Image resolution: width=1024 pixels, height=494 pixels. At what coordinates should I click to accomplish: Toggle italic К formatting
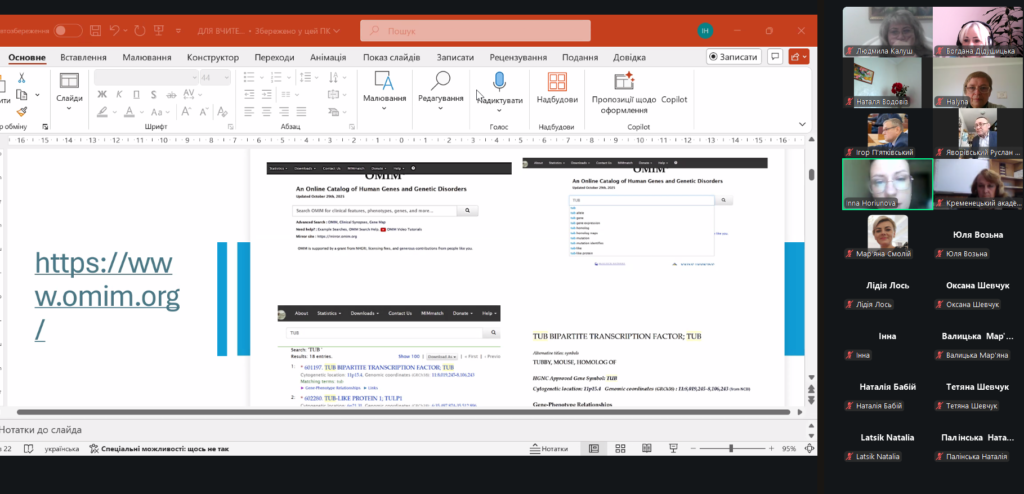119,96
